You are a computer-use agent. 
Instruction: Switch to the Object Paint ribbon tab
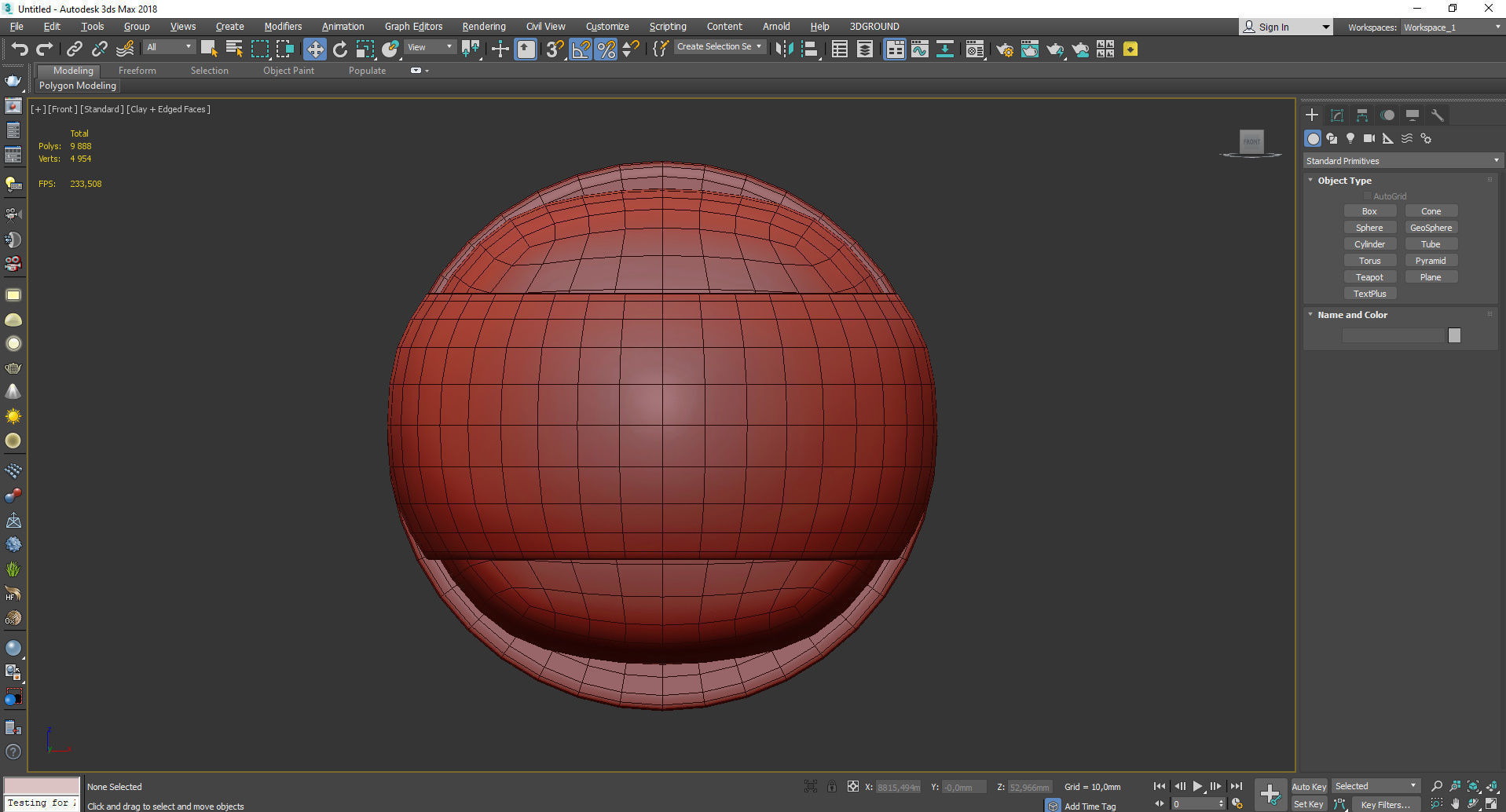288,71
